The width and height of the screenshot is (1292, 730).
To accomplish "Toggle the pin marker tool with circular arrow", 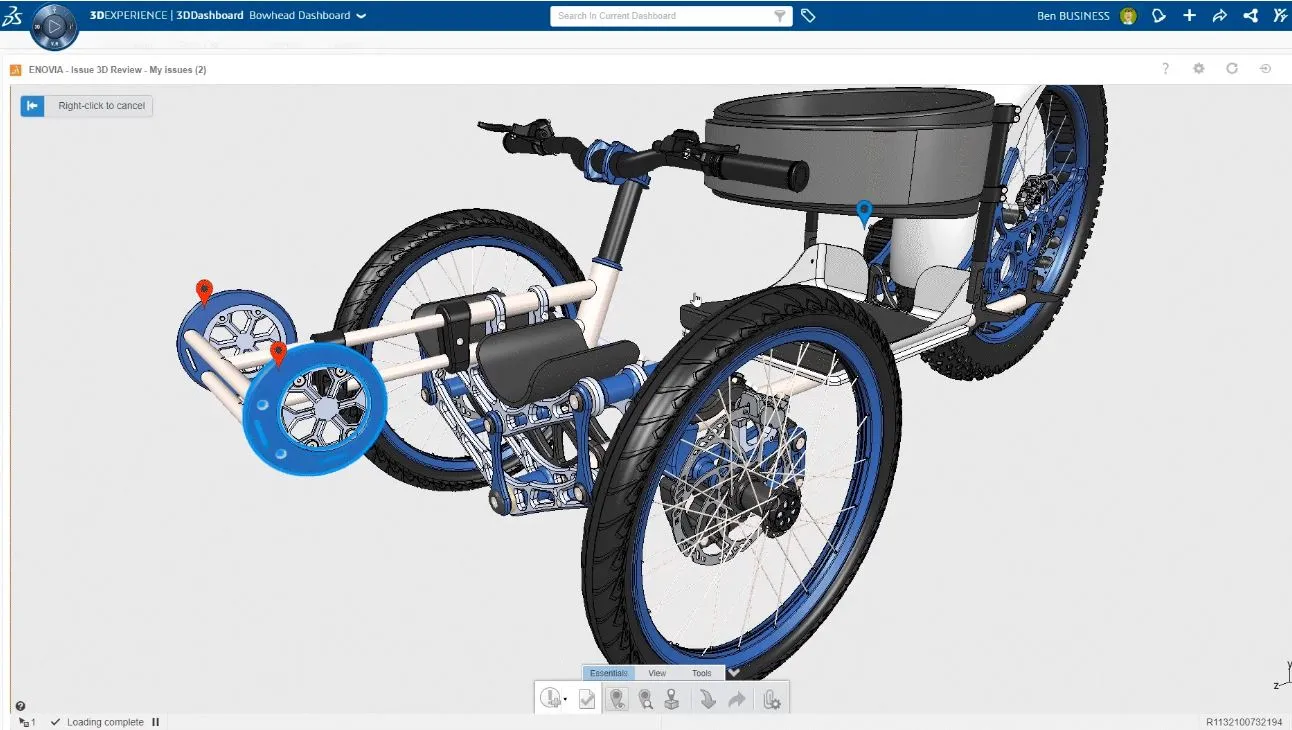I will click(618, 700).
